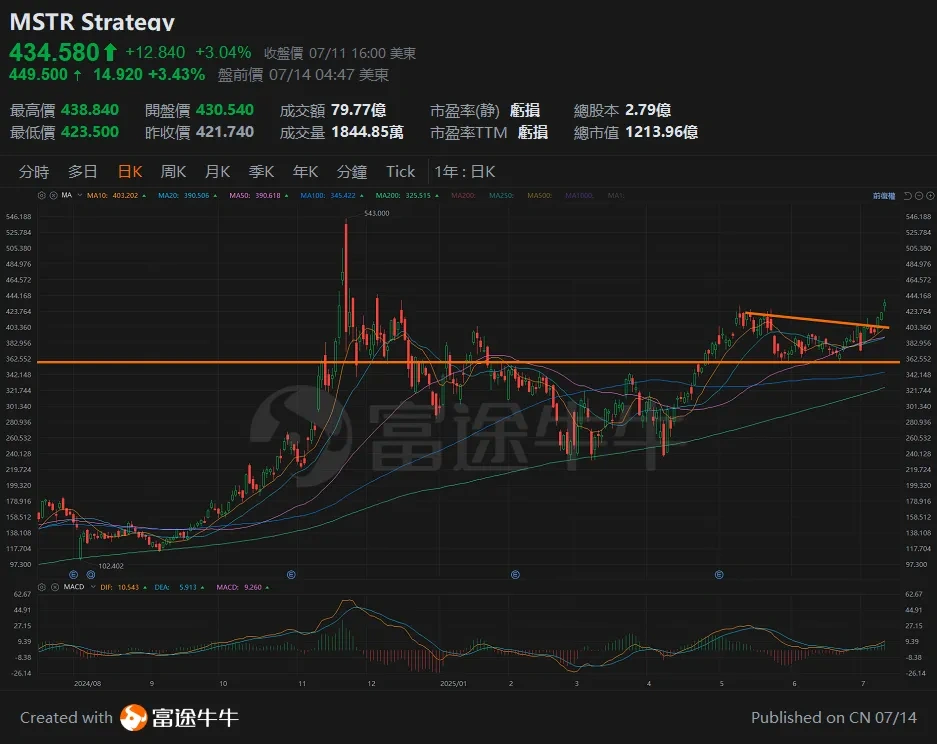Open the 前復權 price adjustment selector
Viewport: 937px width, 744px height.
click(x=884, y=196)
